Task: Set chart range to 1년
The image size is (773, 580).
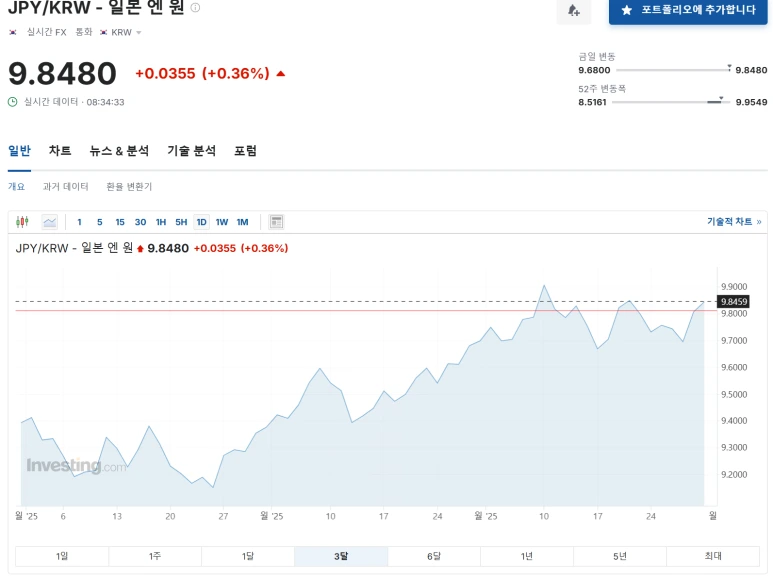Action: [527, 556]
